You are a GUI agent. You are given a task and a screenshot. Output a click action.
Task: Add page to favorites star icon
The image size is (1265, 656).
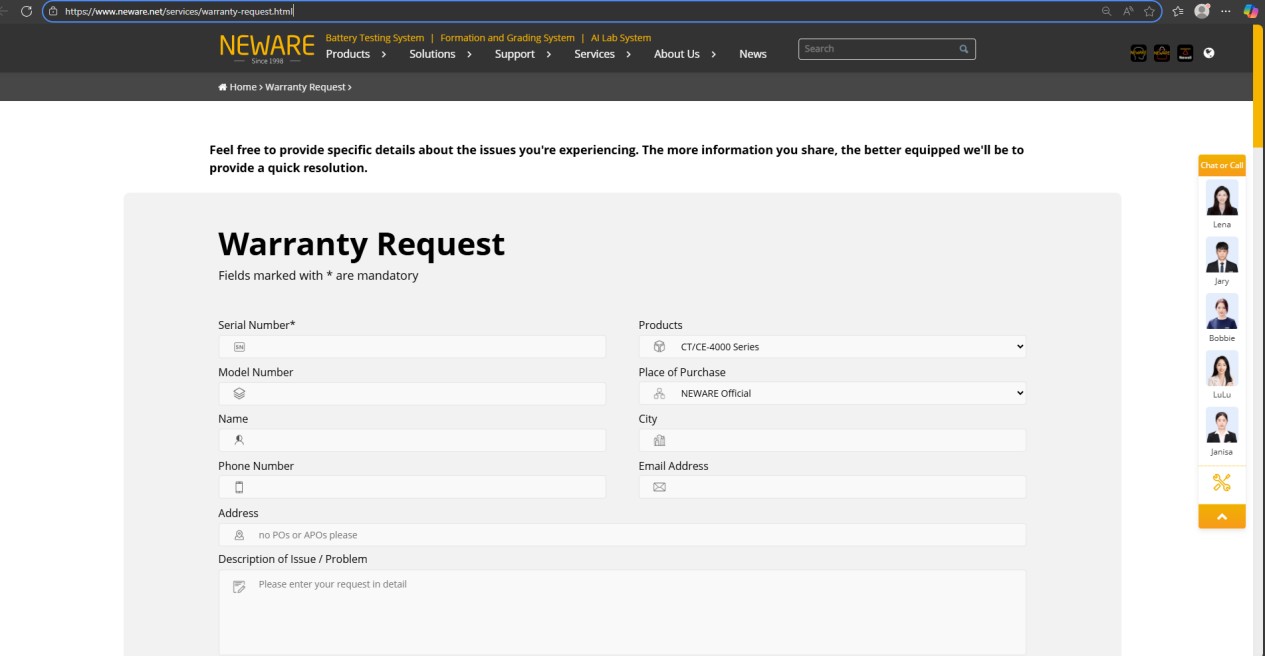click(1150, 11)
